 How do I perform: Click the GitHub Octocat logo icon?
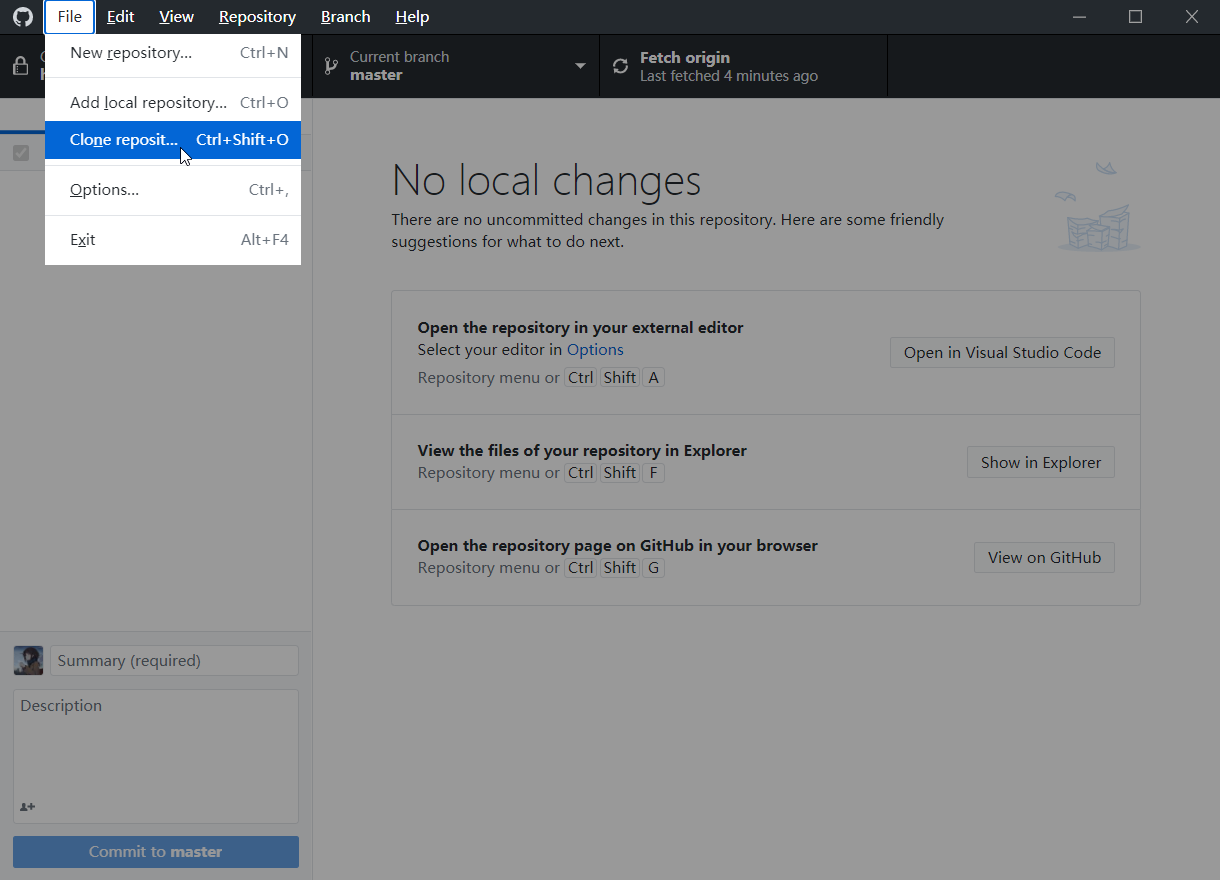[x=22, y=17]
